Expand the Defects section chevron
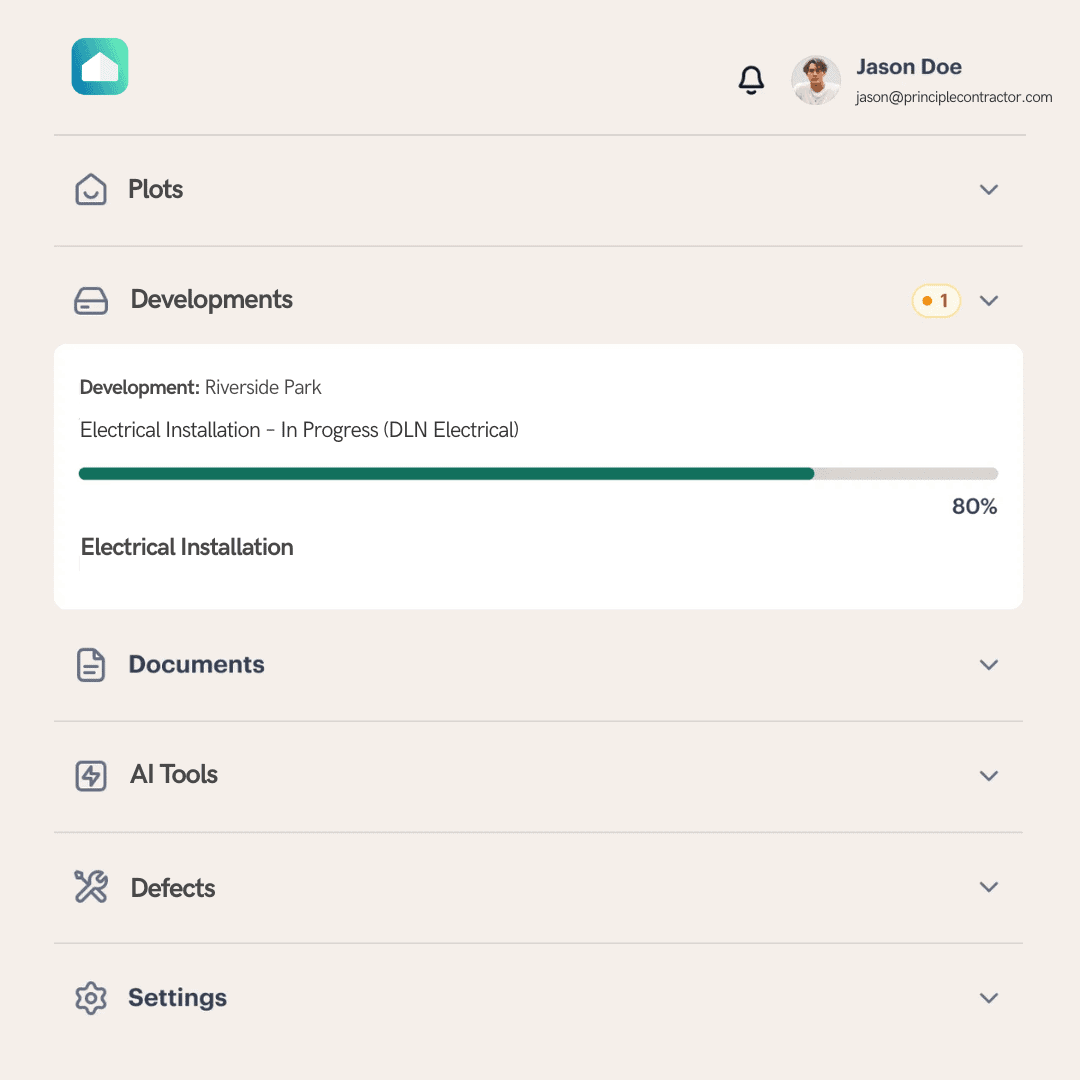 989,887
